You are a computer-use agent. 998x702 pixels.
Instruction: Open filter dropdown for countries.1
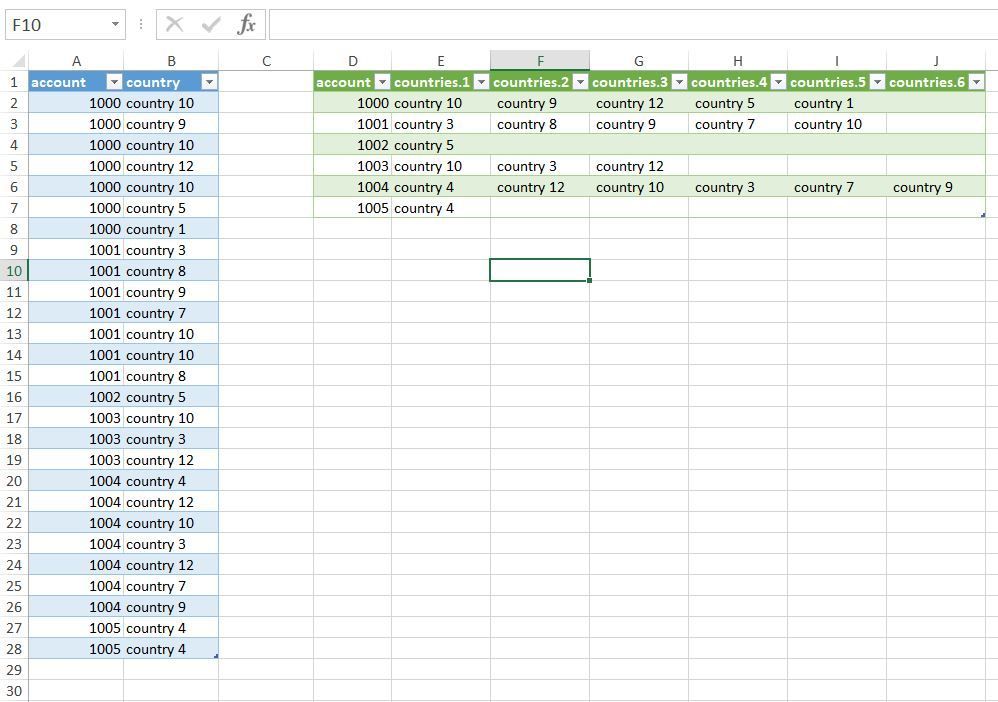click(x=481, y=82)
